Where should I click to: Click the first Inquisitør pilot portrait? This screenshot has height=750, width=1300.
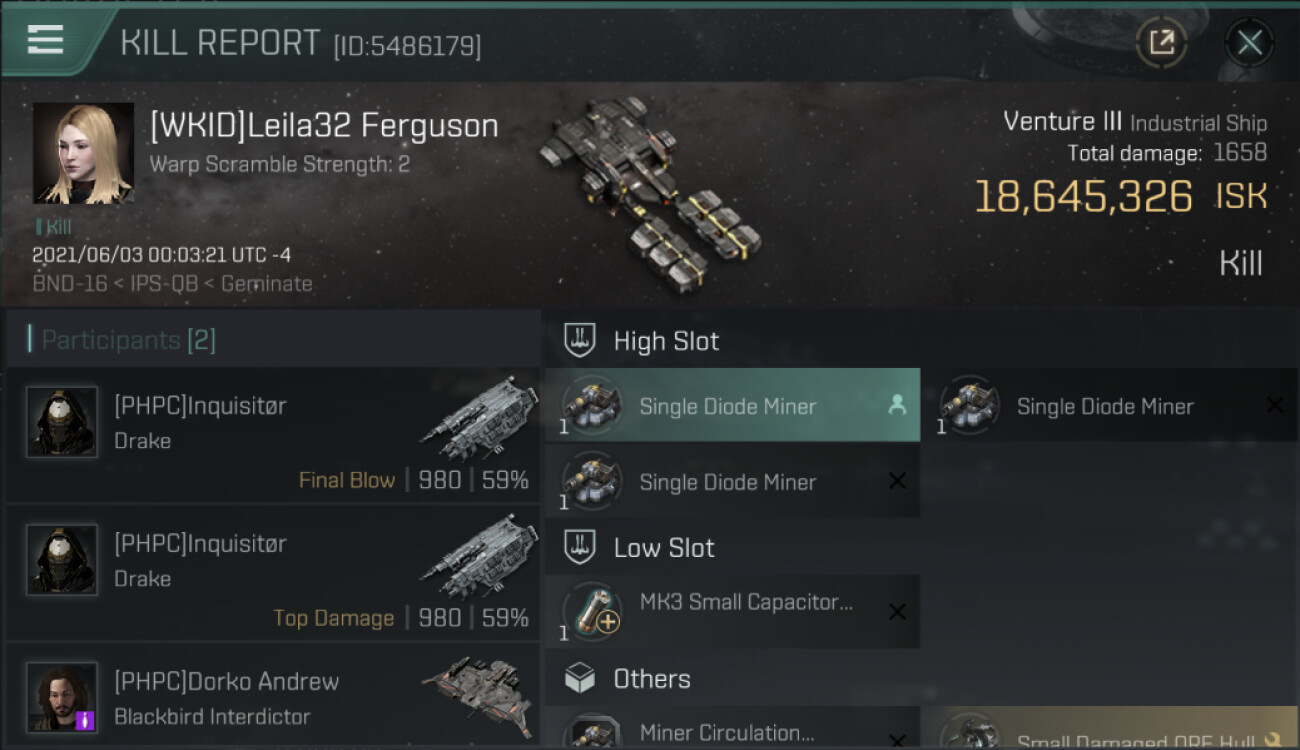coord(62,422)
